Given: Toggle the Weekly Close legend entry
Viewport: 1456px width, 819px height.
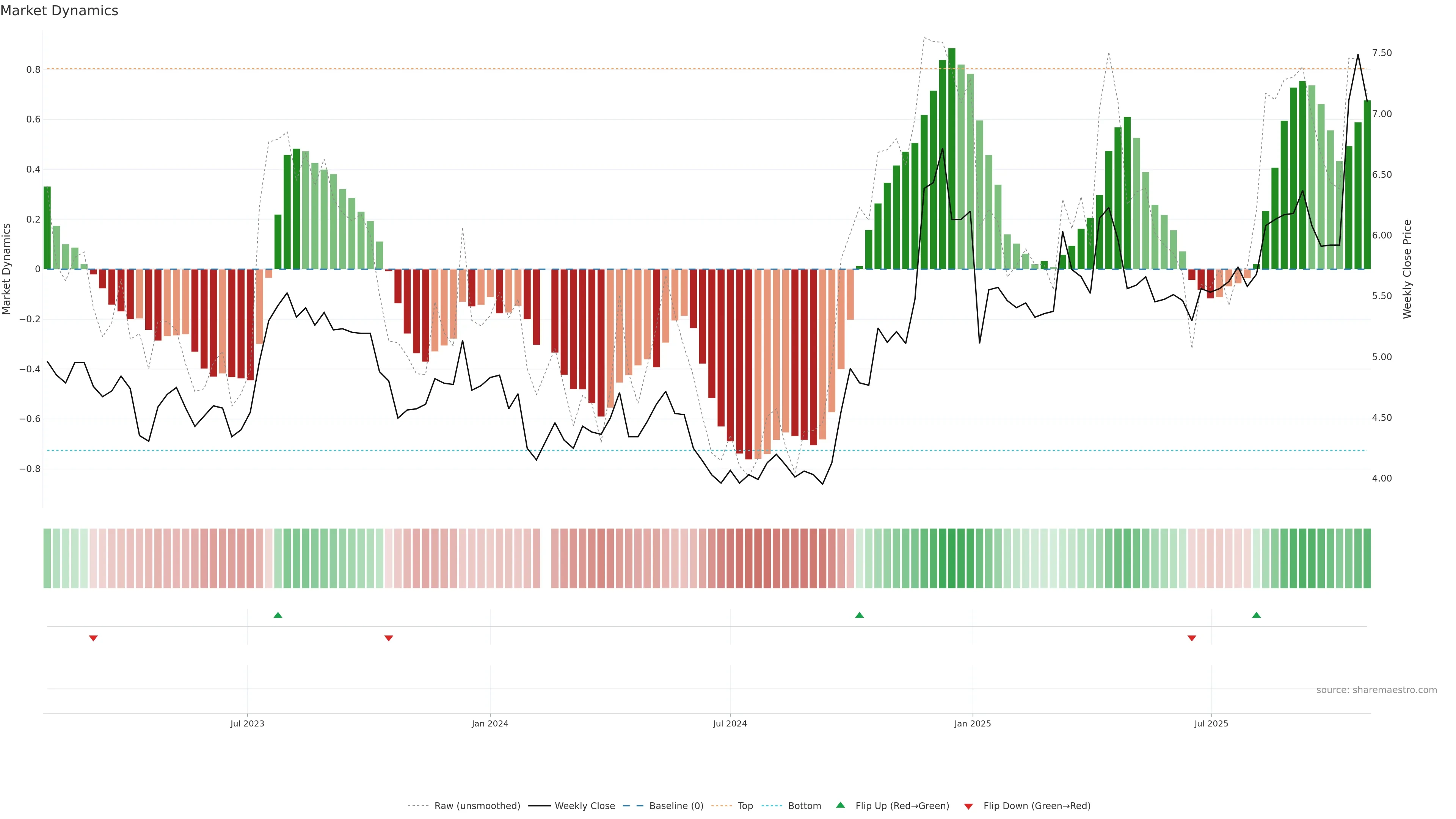Looking at the screenshot, I should 584,806.
